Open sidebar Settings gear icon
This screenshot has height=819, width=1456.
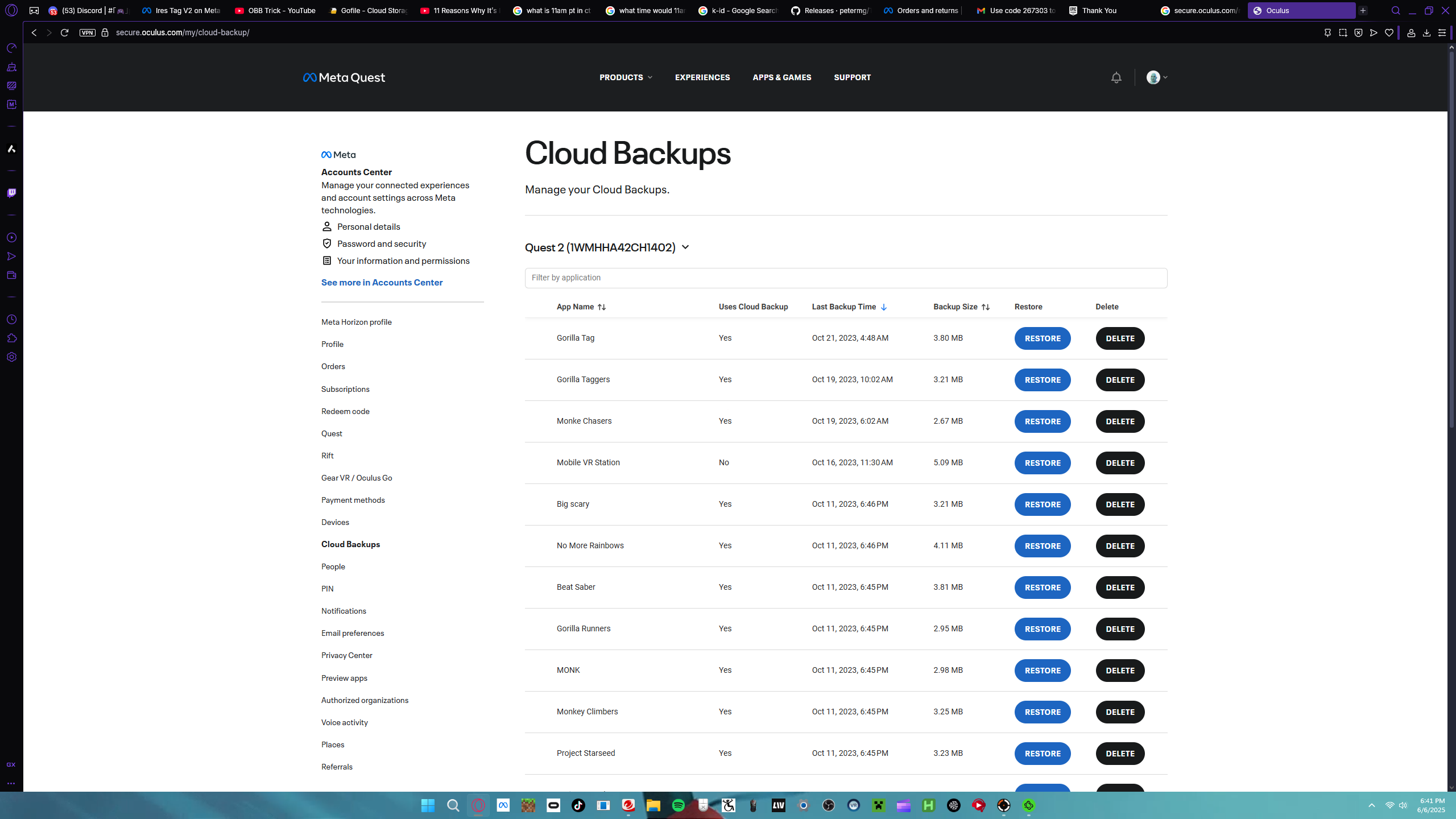coord(11,357)
